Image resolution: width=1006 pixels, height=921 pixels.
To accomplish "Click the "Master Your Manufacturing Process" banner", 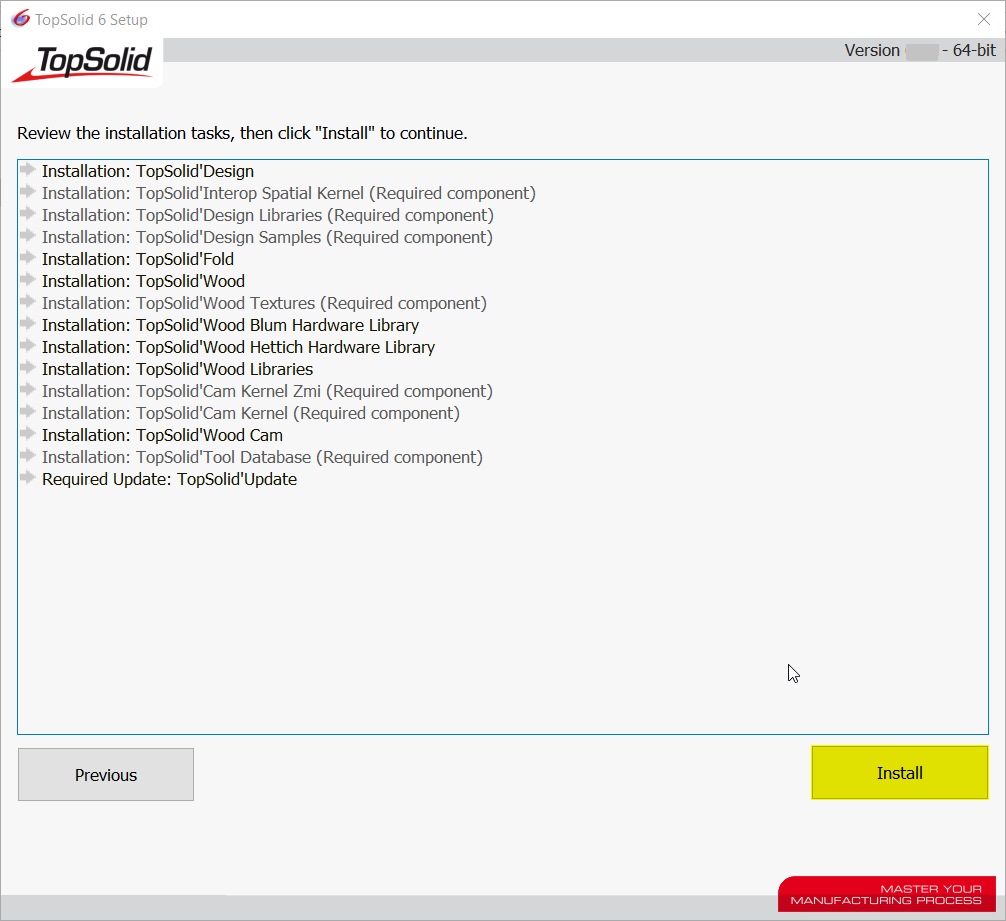I will pos(887,894).
